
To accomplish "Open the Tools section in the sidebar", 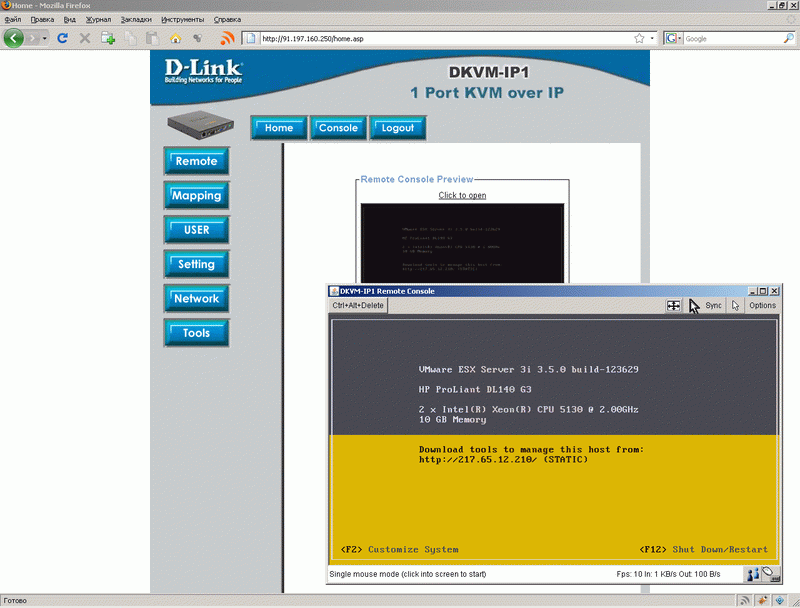I will coord(196,333).
